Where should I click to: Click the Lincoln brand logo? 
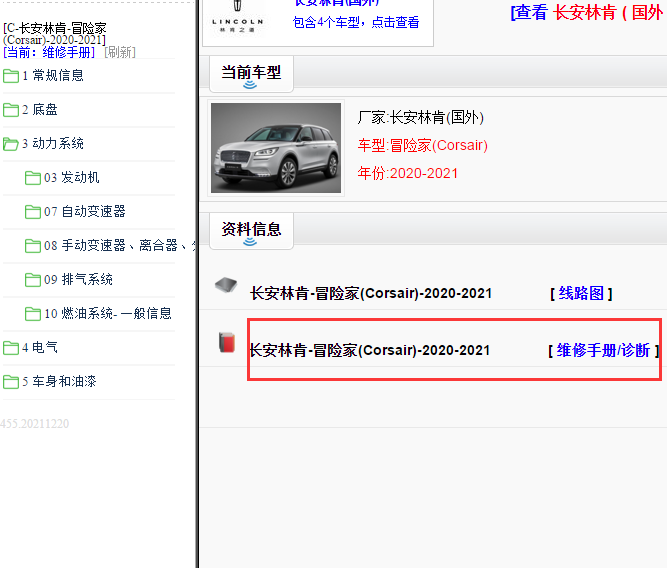coord(237,18)
